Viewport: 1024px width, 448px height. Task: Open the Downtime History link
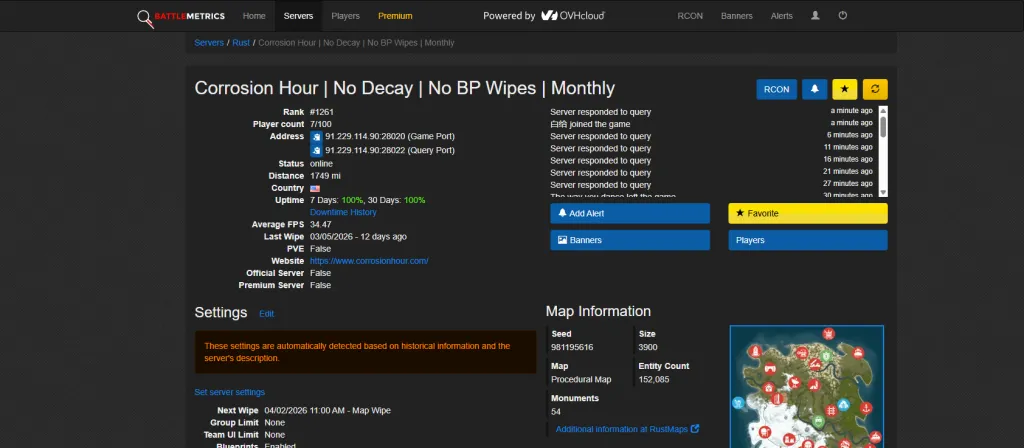[343, 212]
